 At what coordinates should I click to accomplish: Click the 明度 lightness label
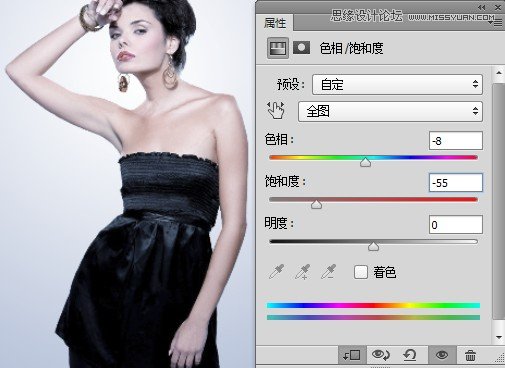click(x=279, y=223)
